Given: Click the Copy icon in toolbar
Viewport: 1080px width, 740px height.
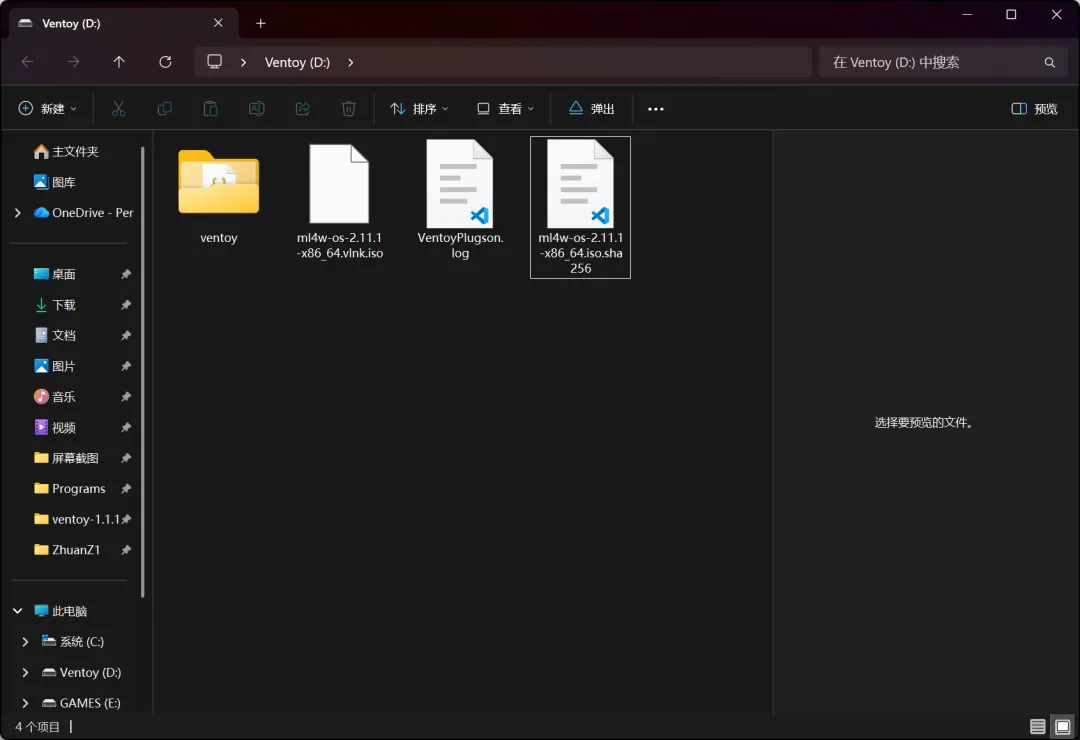Looking at the screenshot, I should click(x=165, y=109).
